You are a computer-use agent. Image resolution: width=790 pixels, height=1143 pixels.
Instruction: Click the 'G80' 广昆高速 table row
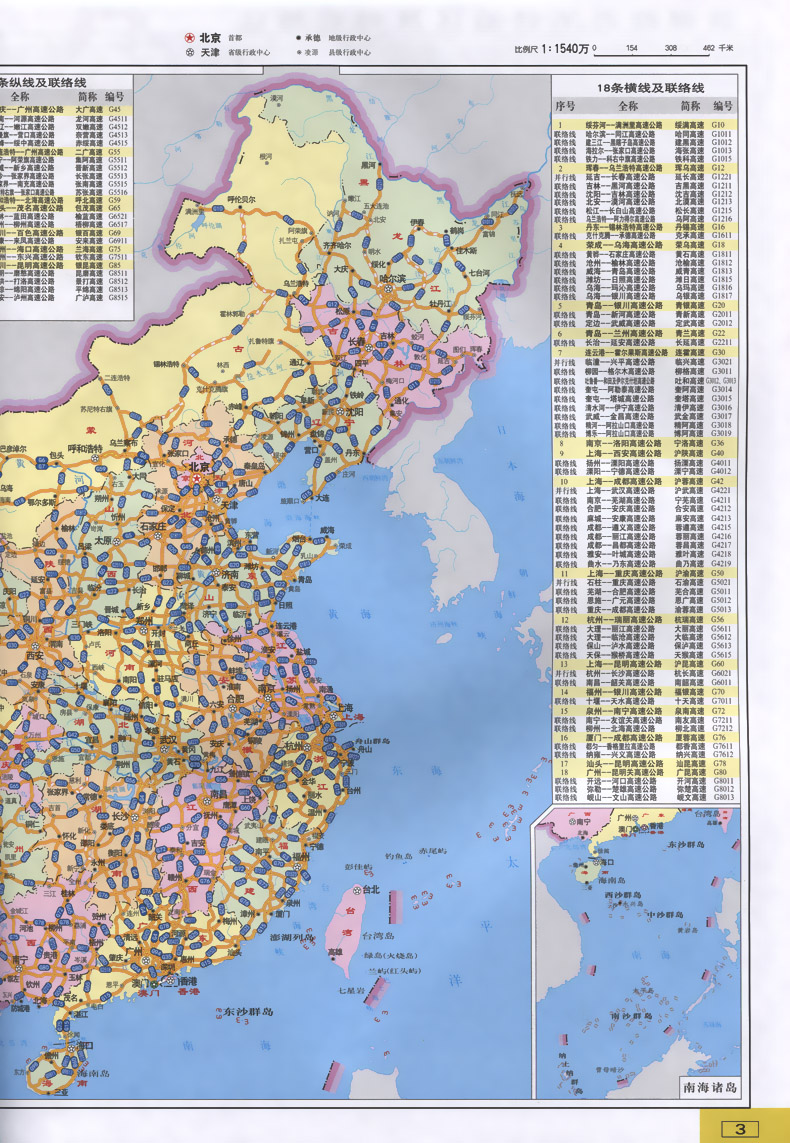click(644, 773)
